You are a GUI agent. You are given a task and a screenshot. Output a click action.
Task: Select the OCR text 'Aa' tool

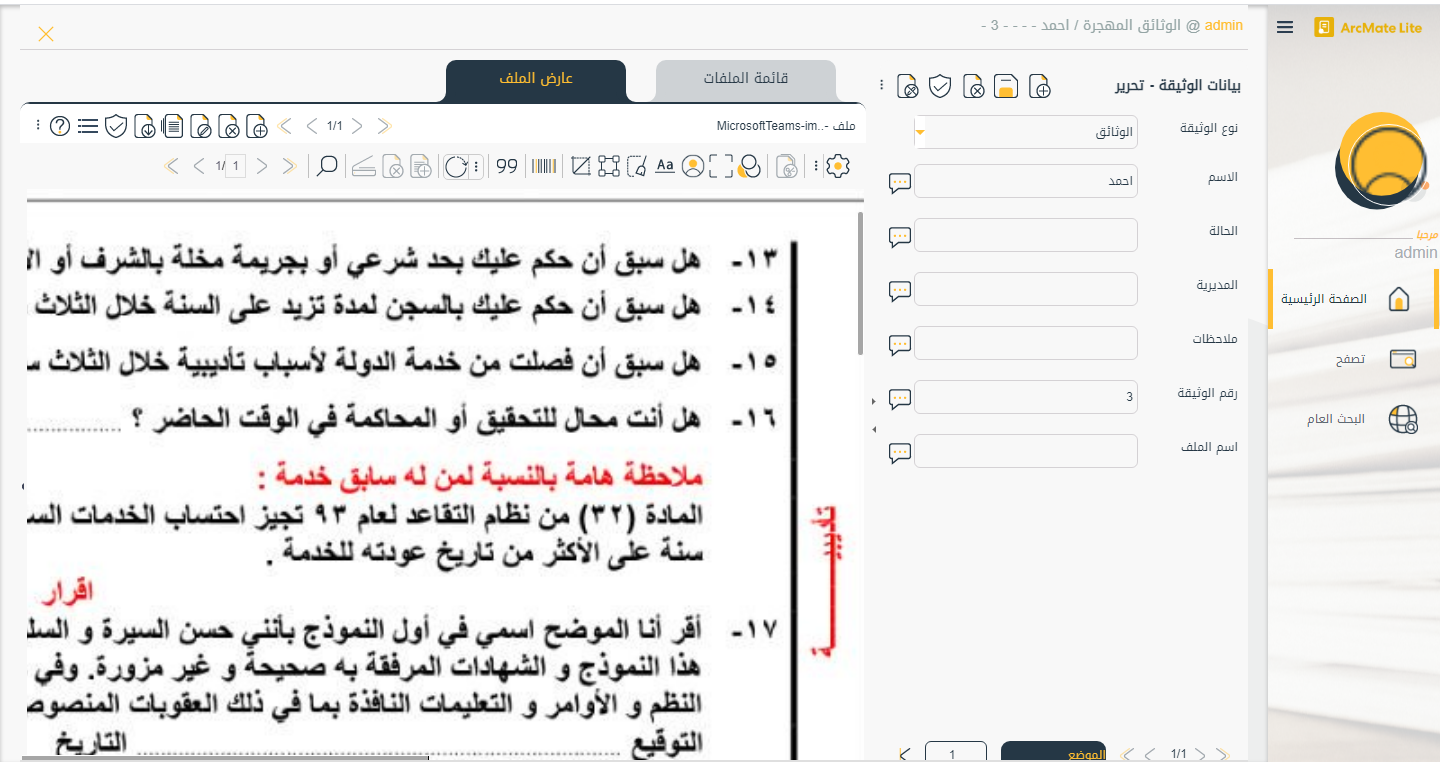tap(664, 167)
